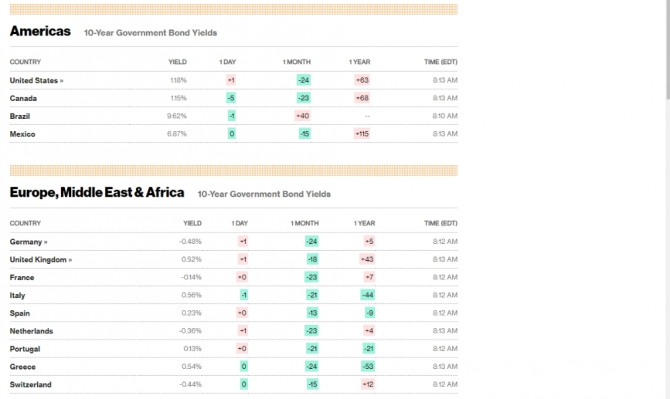This screenshot has width=670, height=399.
Task: Click the Netherlands country row label
Action: (31, 331)
